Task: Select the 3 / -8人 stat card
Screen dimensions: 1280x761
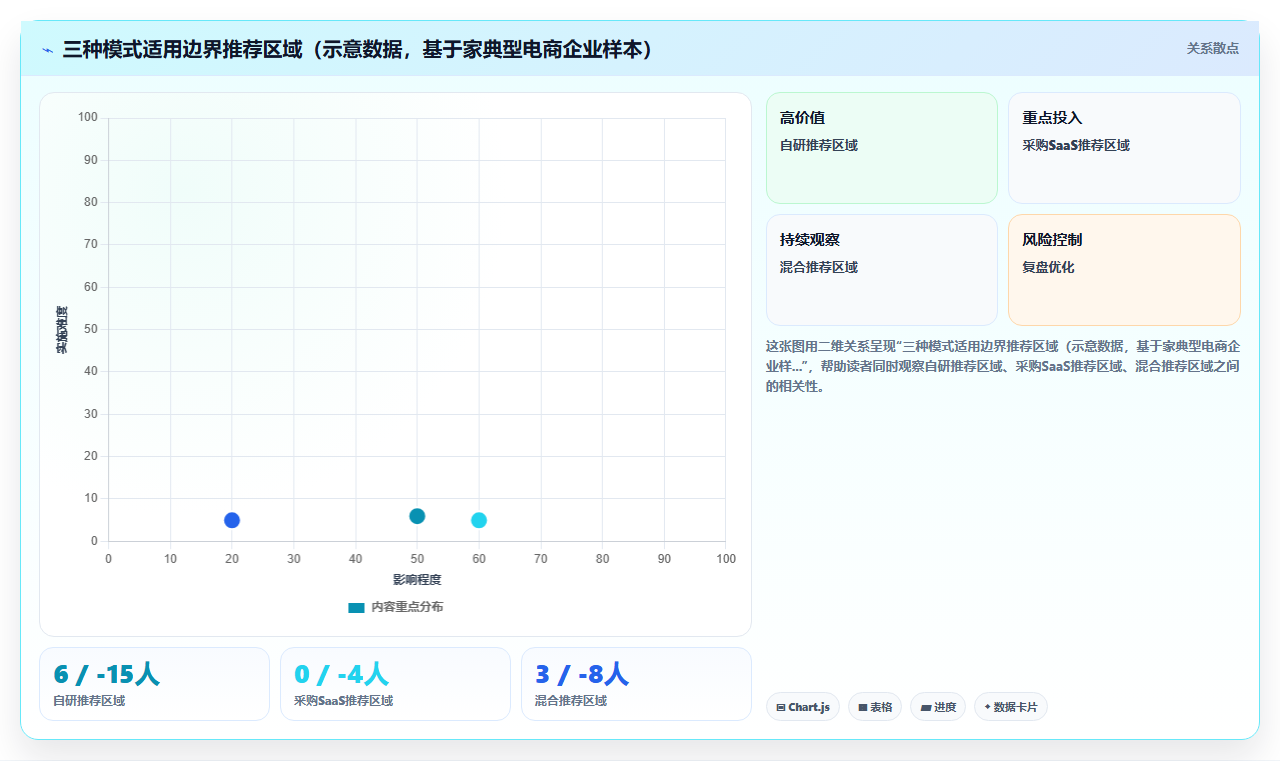Action: click(x=636, y=684)
